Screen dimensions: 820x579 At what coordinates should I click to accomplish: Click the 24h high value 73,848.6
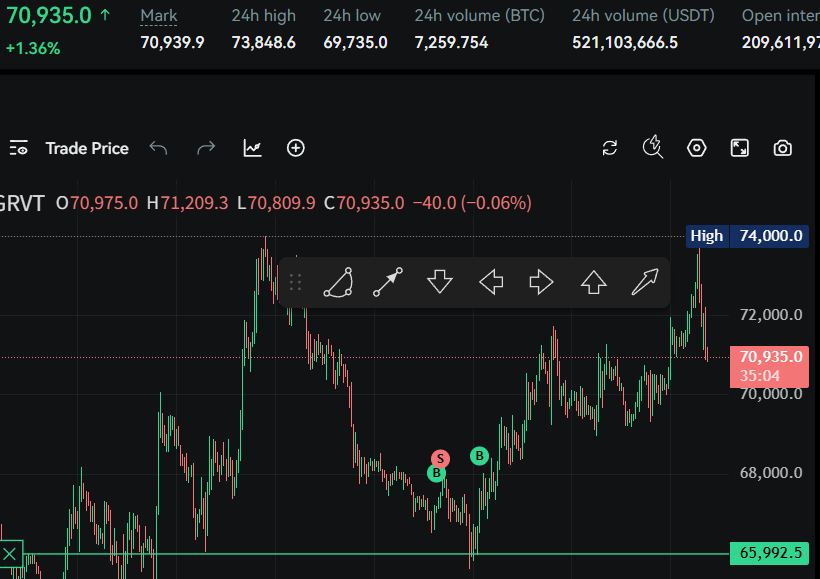pyautogui.click(x=264, y=42)
